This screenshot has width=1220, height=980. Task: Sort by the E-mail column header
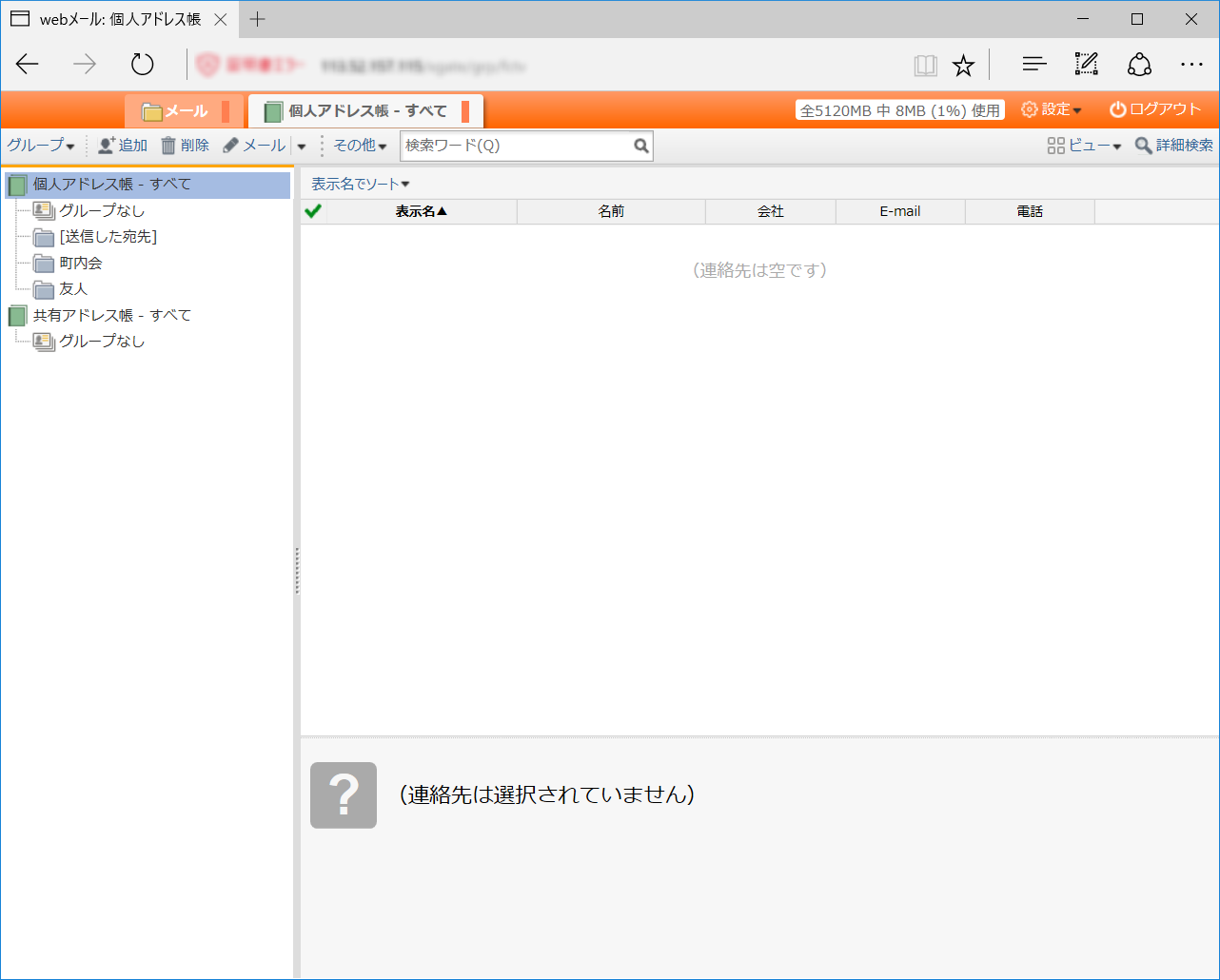coord(899,211)
